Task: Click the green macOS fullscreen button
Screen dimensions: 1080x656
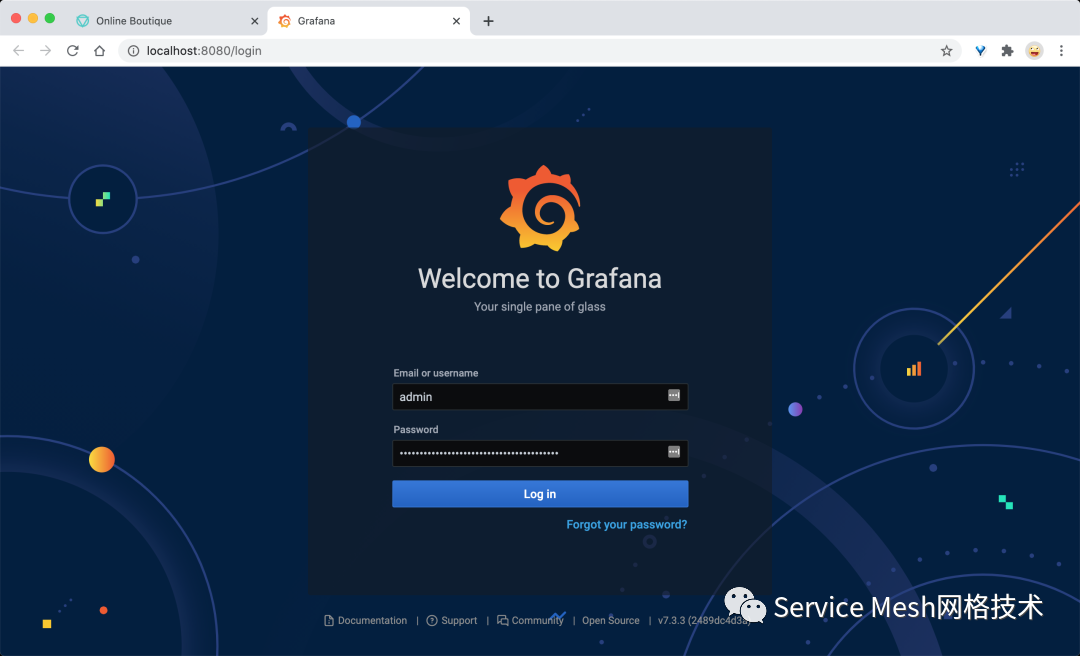Action: click(x=50, y=18)
